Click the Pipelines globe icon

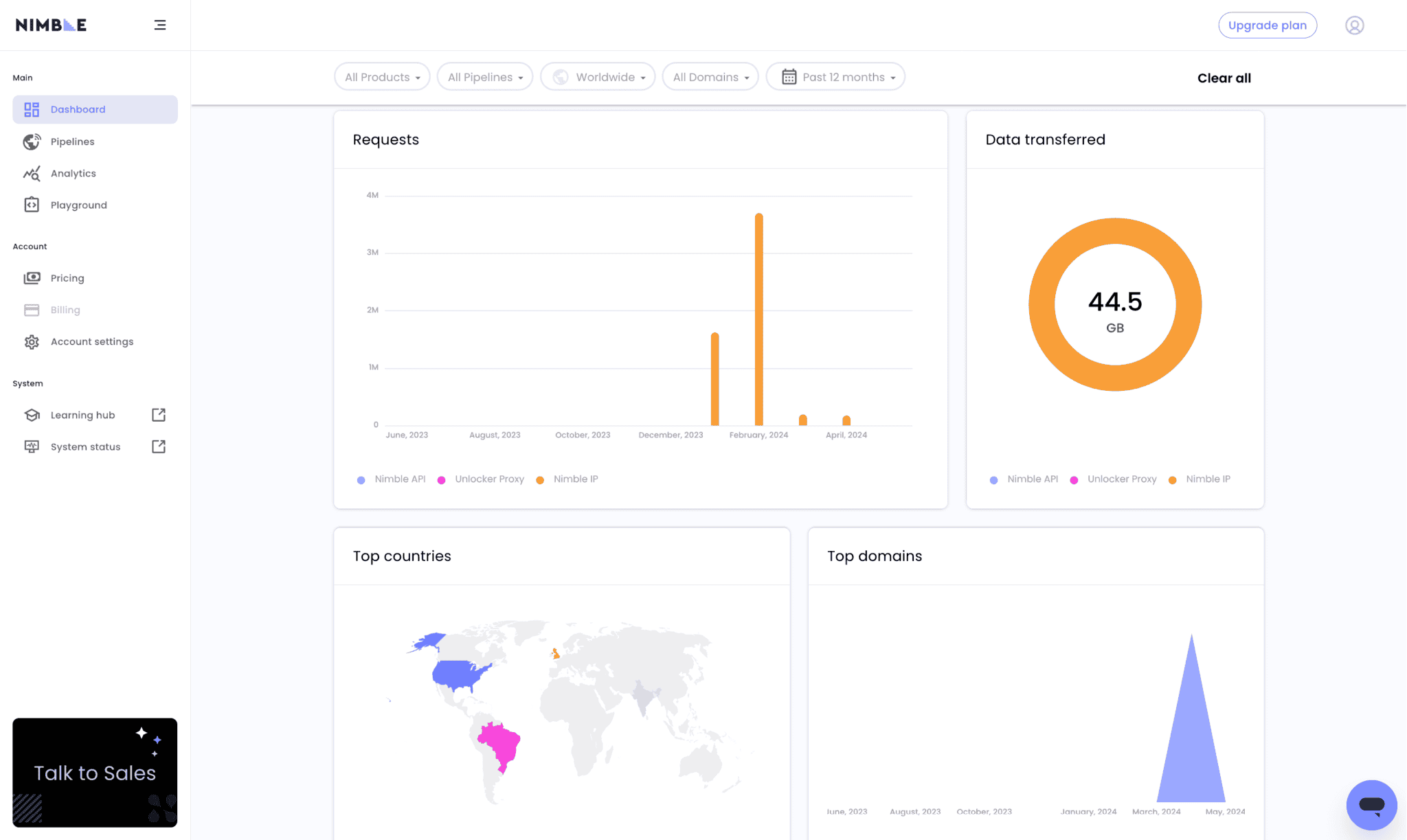click(32, 141)
